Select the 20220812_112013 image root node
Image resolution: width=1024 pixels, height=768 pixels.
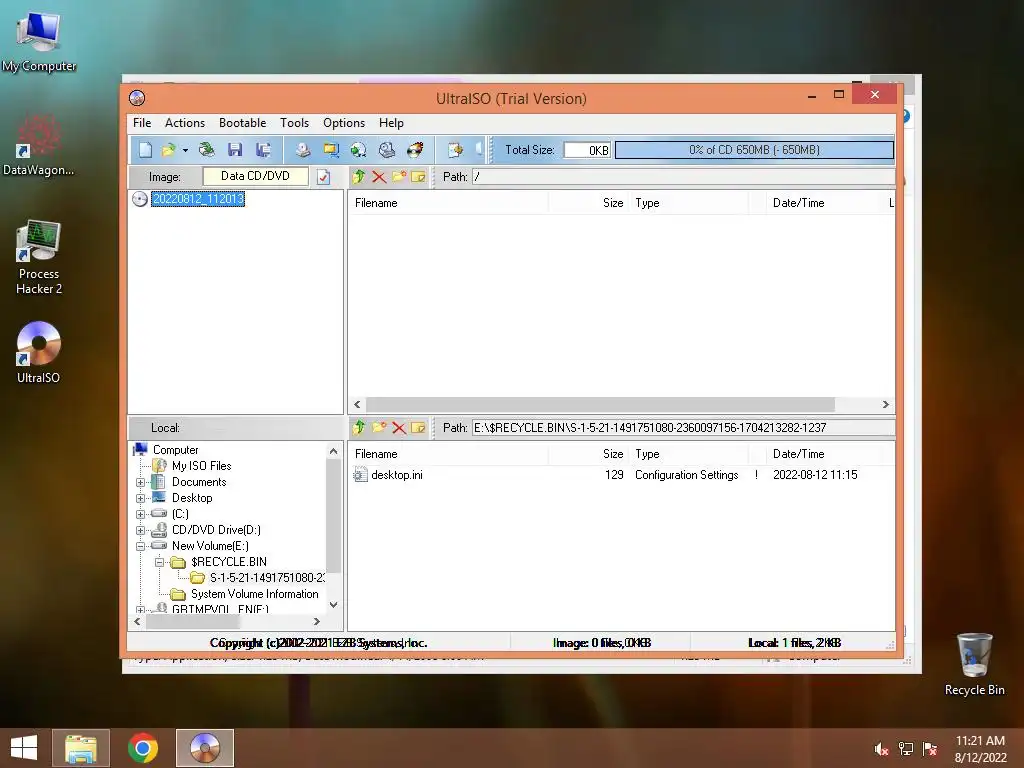click(x=198, y=199)
